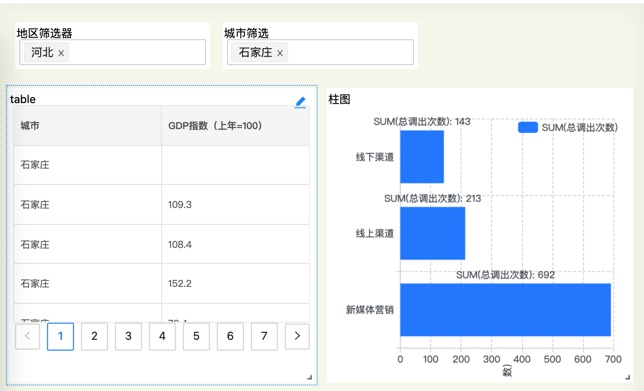Remove the 石家庄 tag from city filter
The image size is (644, 391).
click(280, 53)
